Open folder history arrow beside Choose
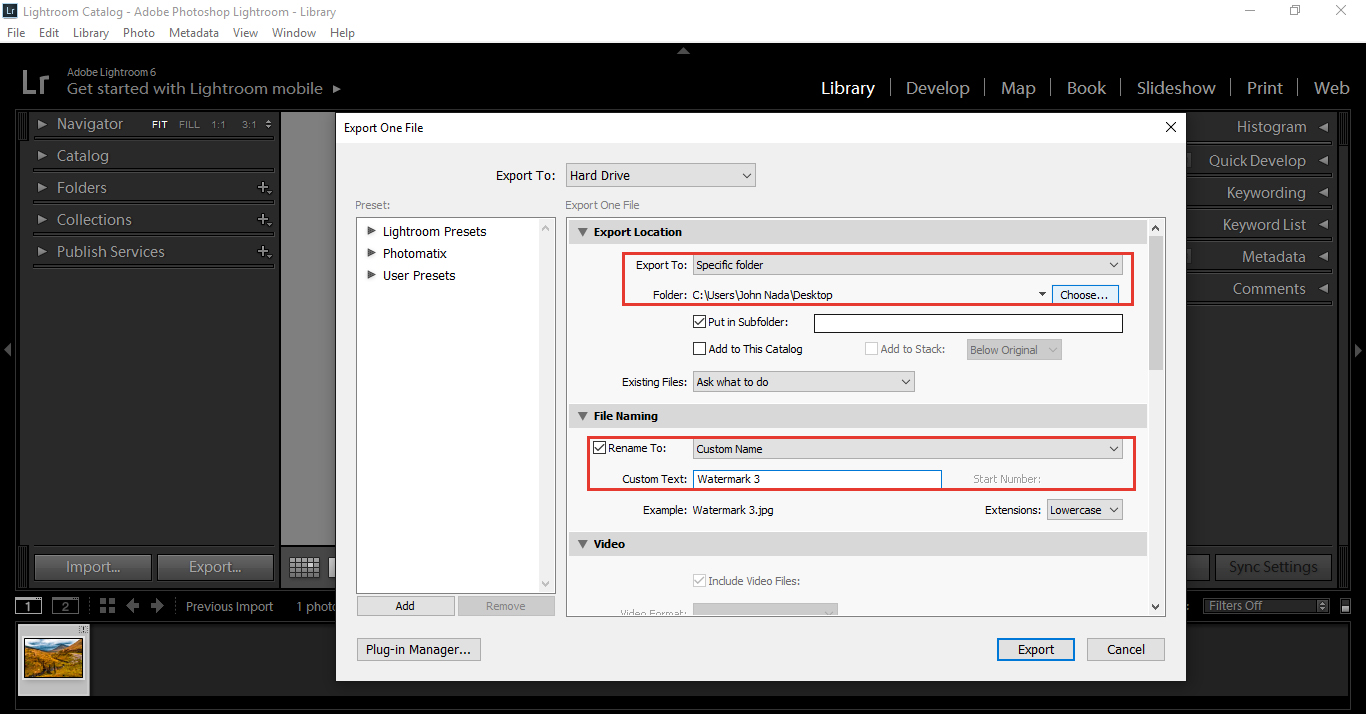1366x714 pixels. (x=1042, y=295)
